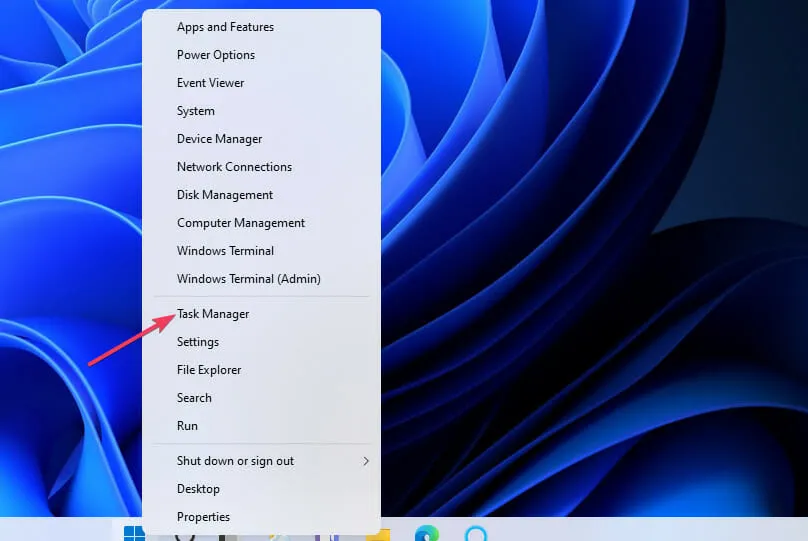The height and width of the screenshot is (541, 808).
Task: Open File Explorer from the menu
Action: pos(209,370)
